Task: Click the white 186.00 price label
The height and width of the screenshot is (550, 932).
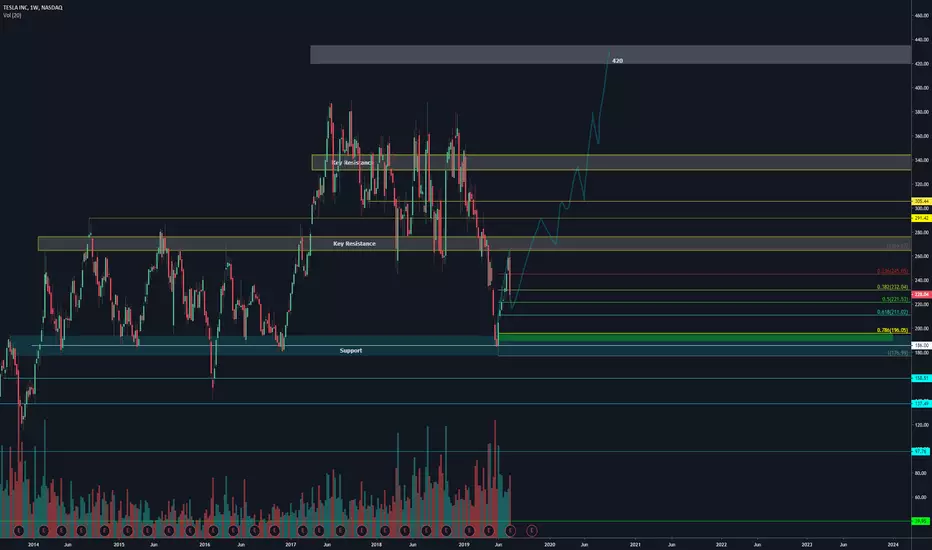Action: click(921, 345)
